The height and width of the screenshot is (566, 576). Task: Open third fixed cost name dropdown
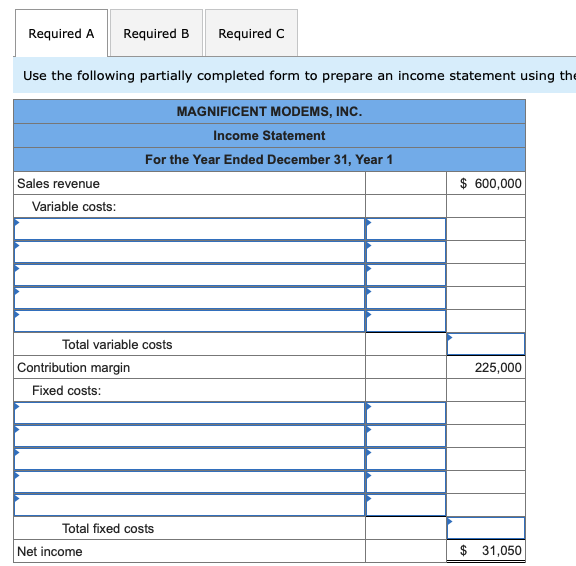point(190,459)
